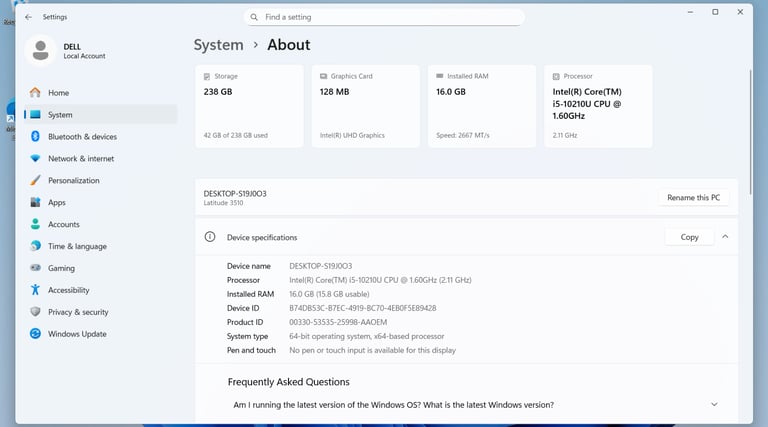Open Gaming settings page

coord(100,268)
